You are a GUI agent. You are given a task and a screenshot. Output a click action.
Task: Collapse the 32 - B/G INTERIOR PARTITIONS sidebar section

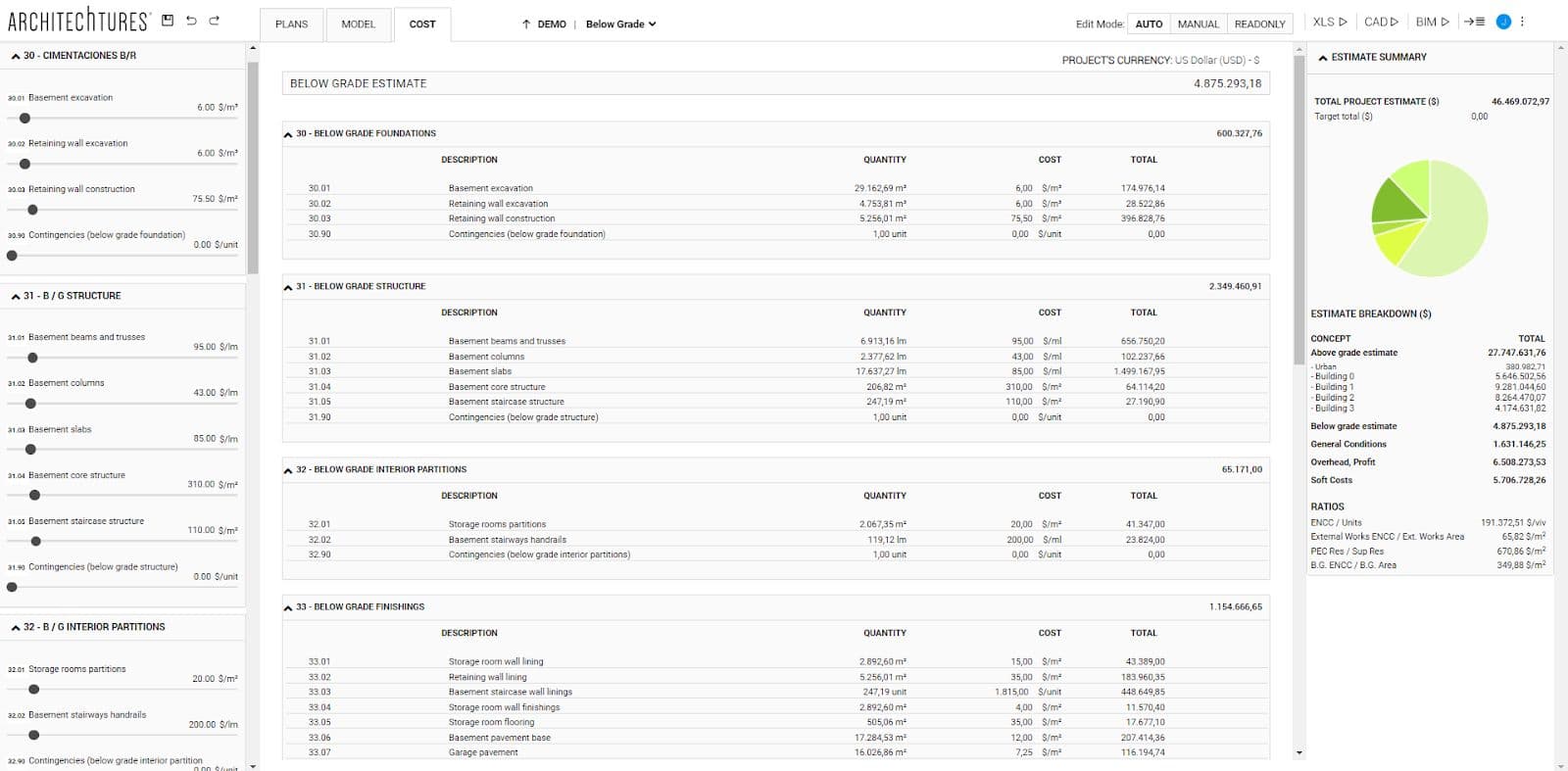(x=16, y=627)
